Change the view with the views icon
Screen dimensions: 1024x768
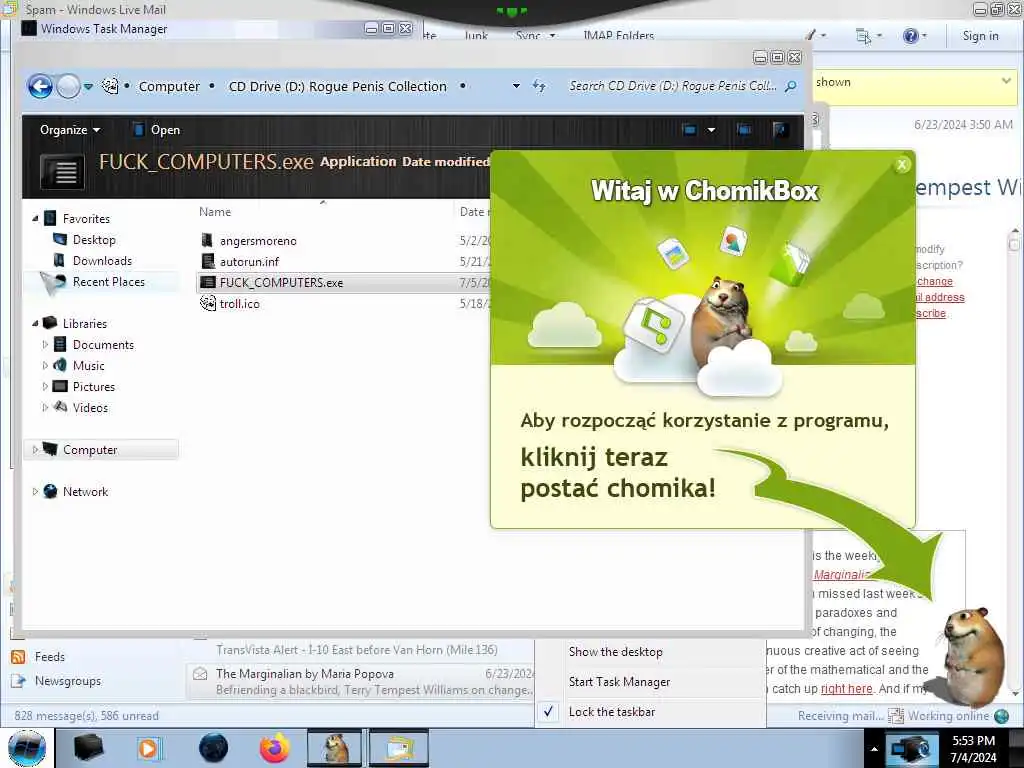(690, 130)
